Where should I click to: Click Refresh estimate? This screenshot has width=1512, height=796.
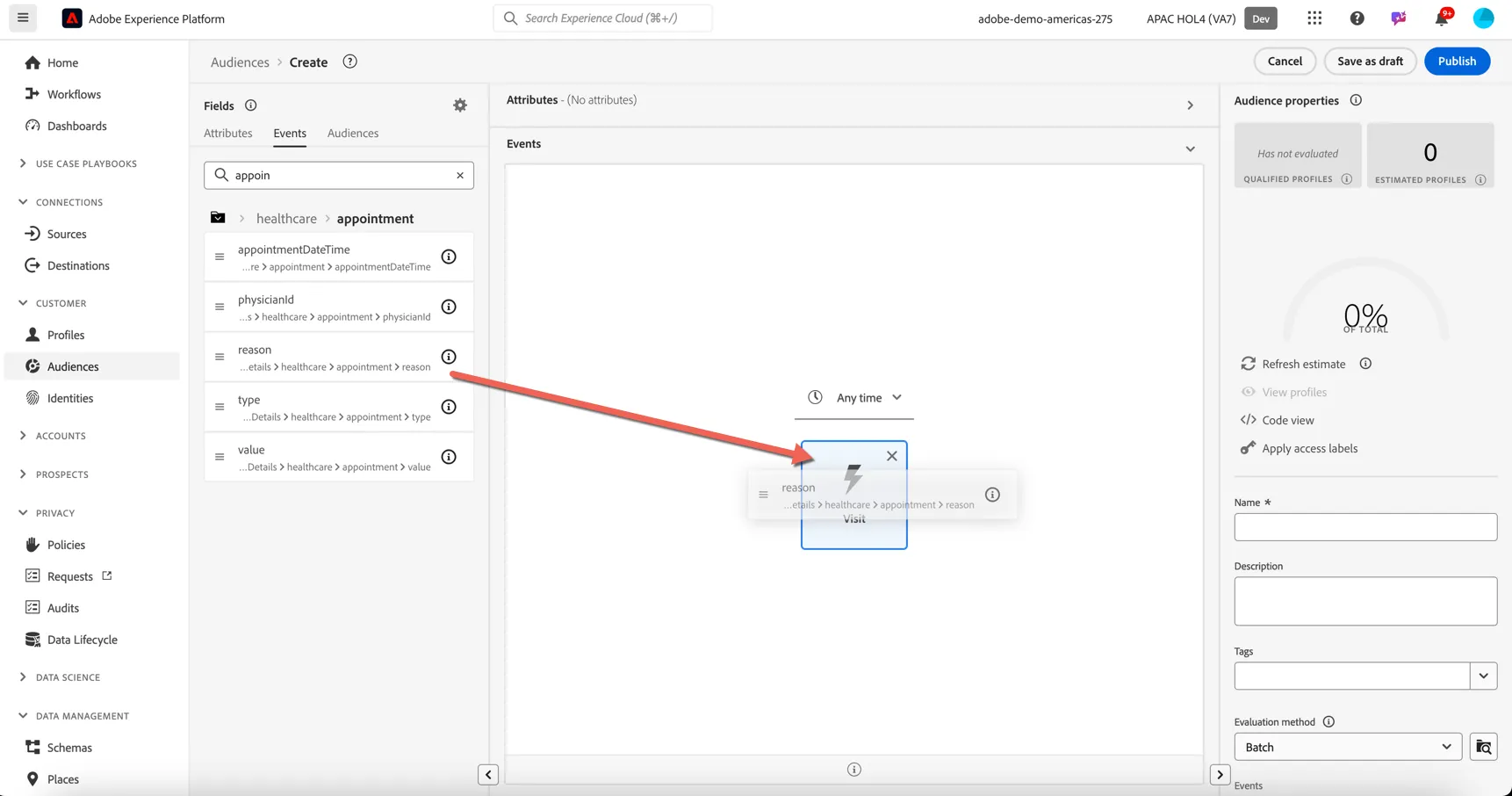click(1293, 364)
